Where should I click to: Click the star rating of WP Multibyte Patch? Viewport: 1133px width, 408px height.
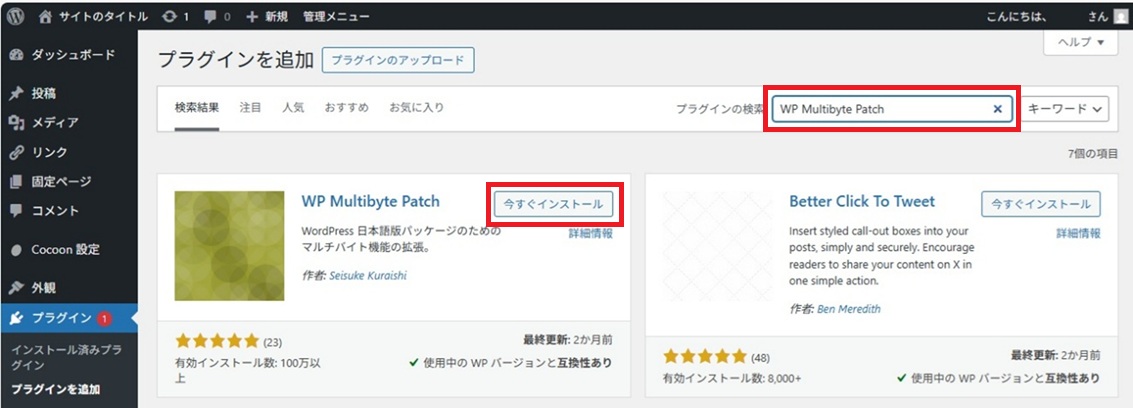pyautogui.click(x=217, y=341)
